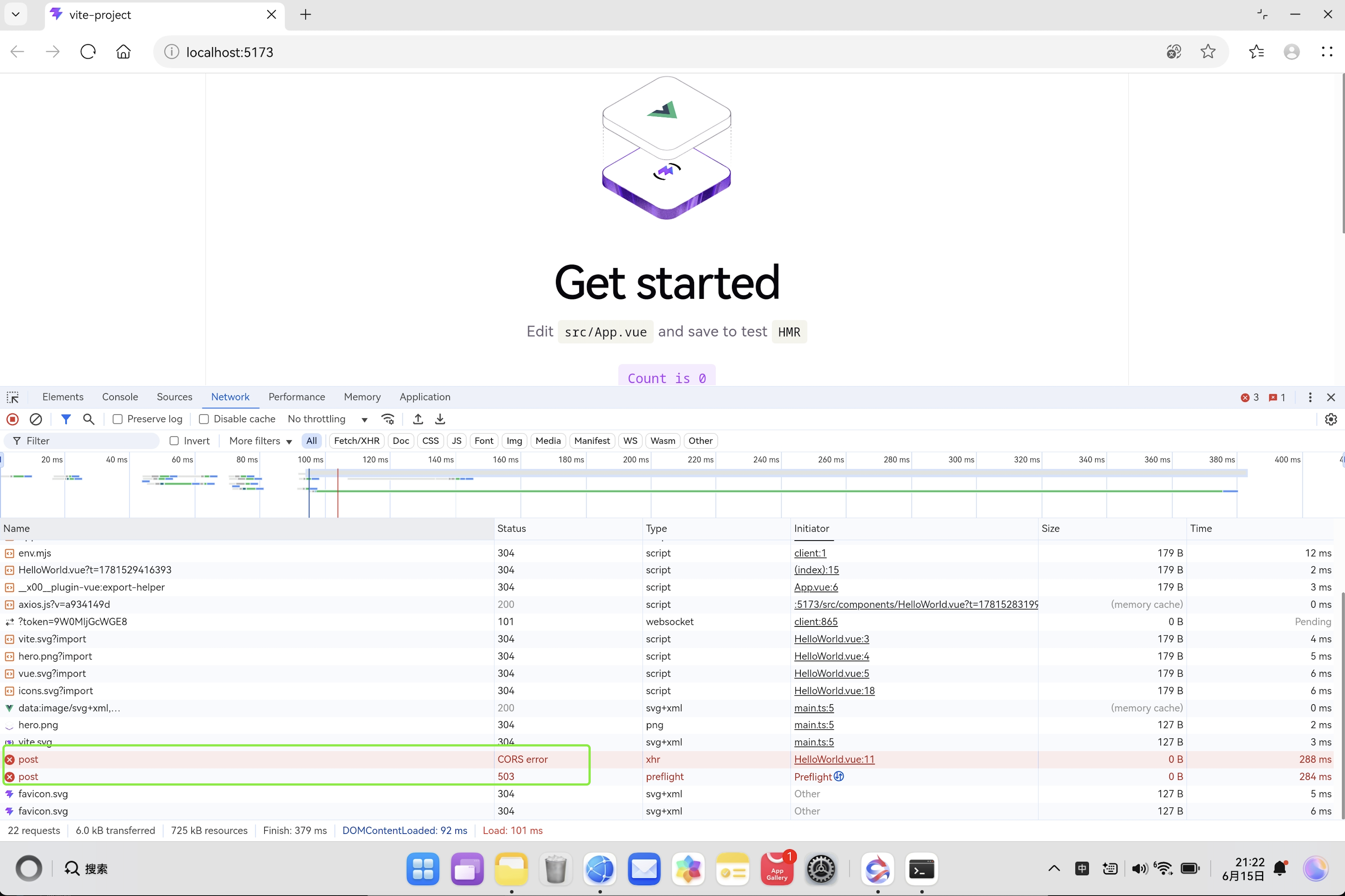Screen dimensions: 1345x896
Task: Activate the DevTools inspect element picker
Action: pyautogui.click(x=13, y=397)
